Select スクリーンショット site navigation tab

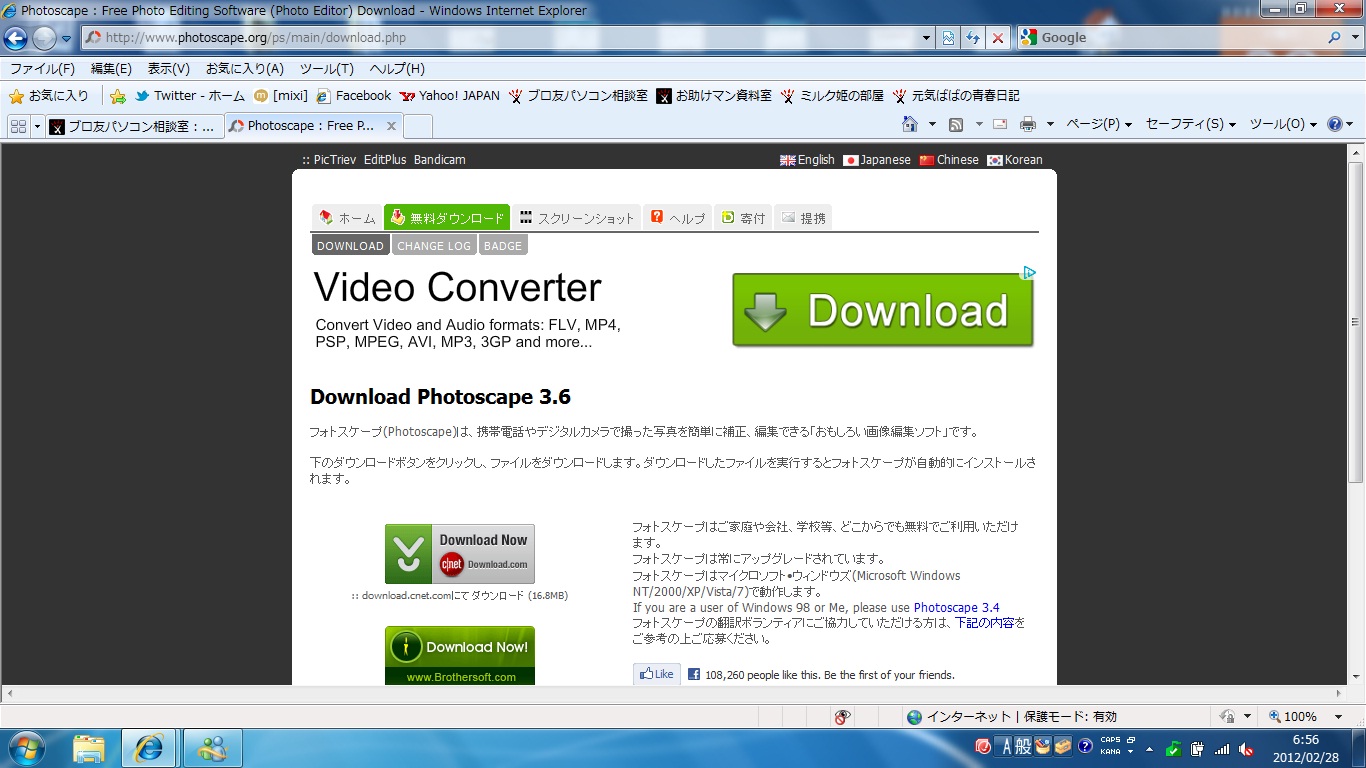[576, 217]
